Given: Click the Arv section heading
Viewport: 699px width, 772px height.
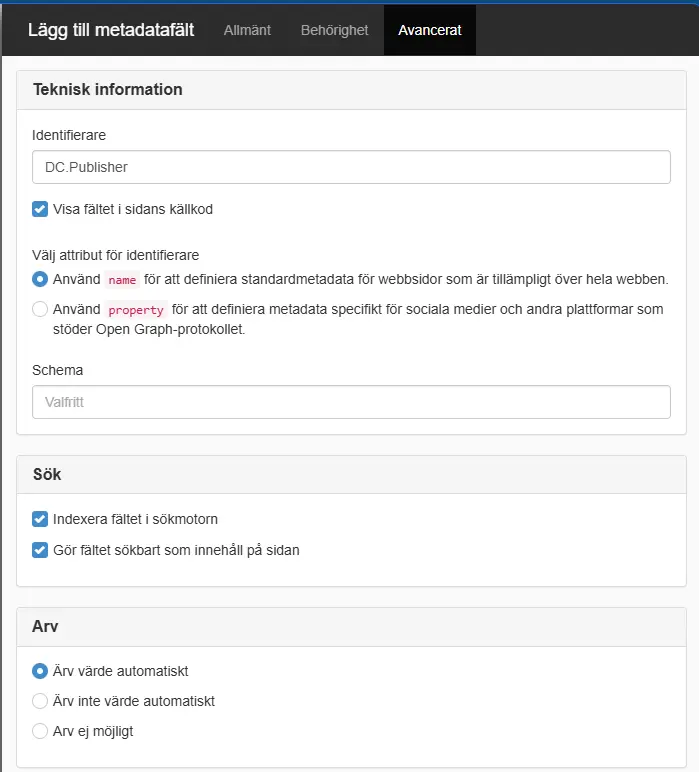Looking at the screenshot, I should click(46, 626).
